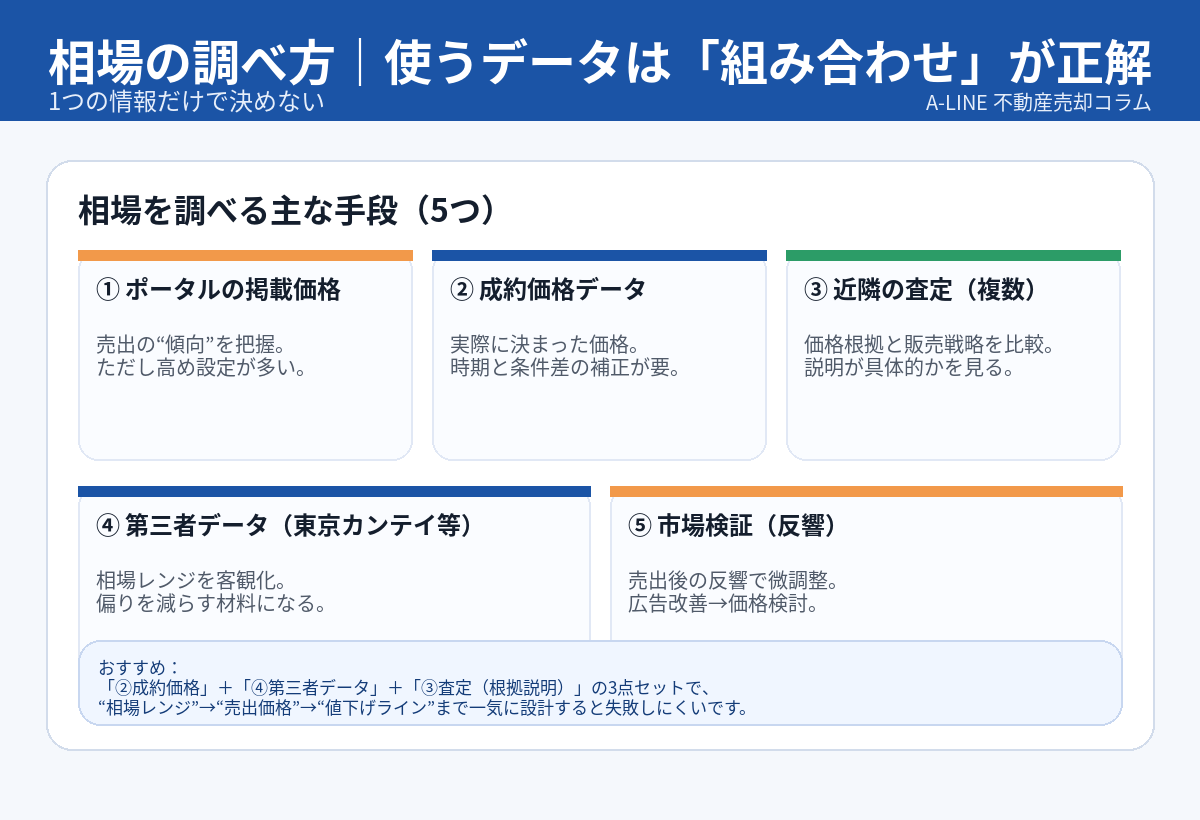Click the subtitle "1つの情報だけで決めない"

(x=186, y=103)
